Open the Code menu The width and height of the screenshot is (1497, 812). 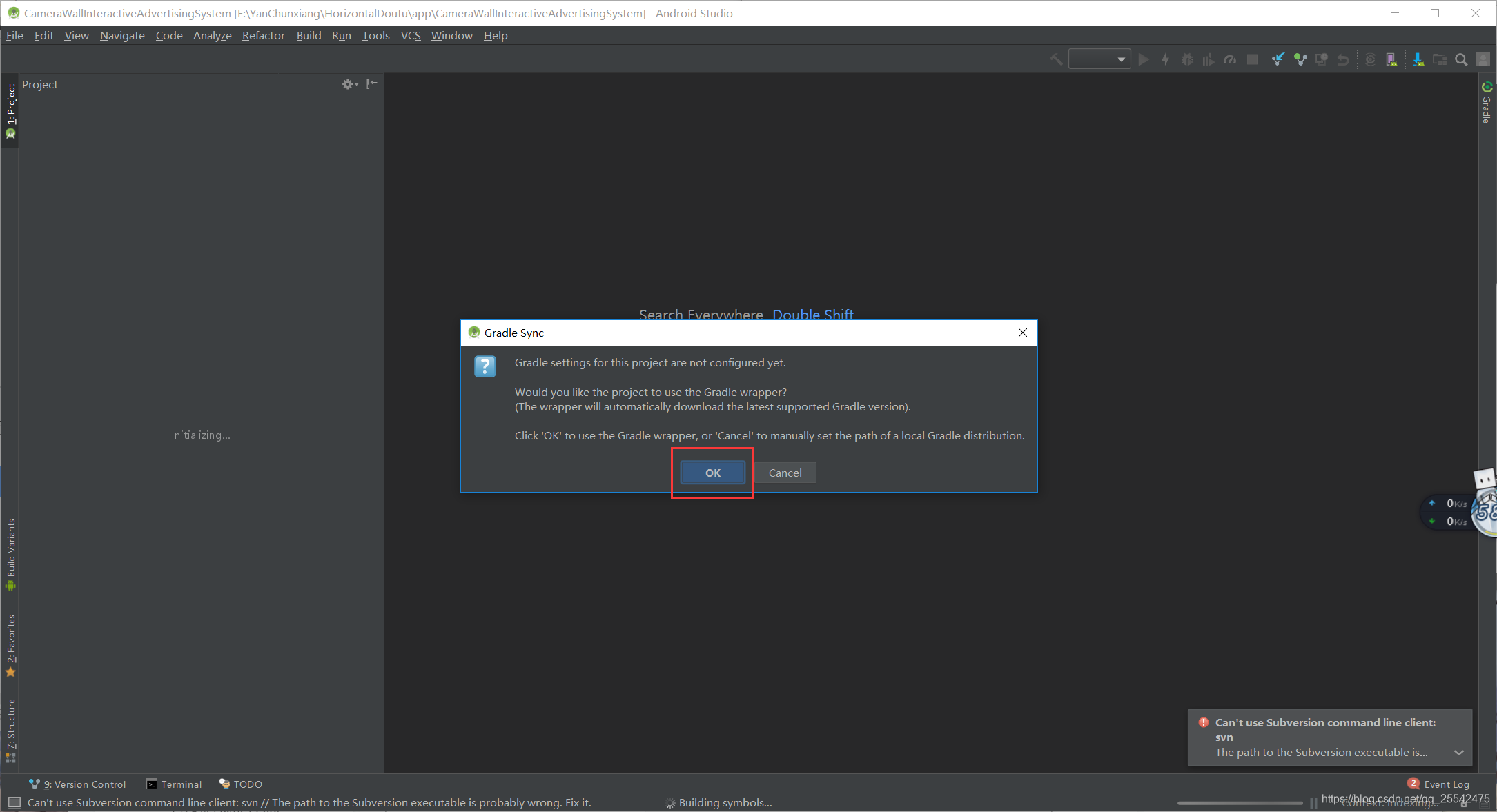(169, 35)
